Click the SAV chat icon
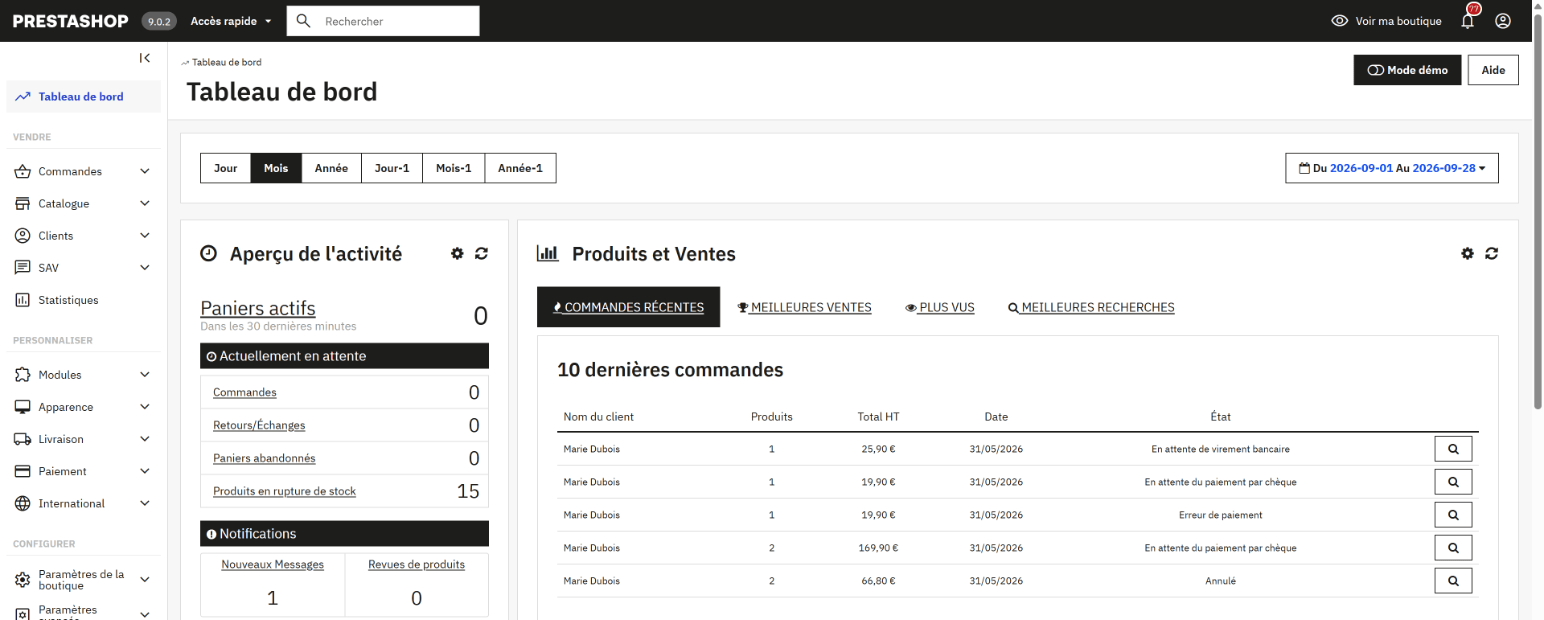The height and width of the screenshot is (620, 1544). [x=22, y=268]
